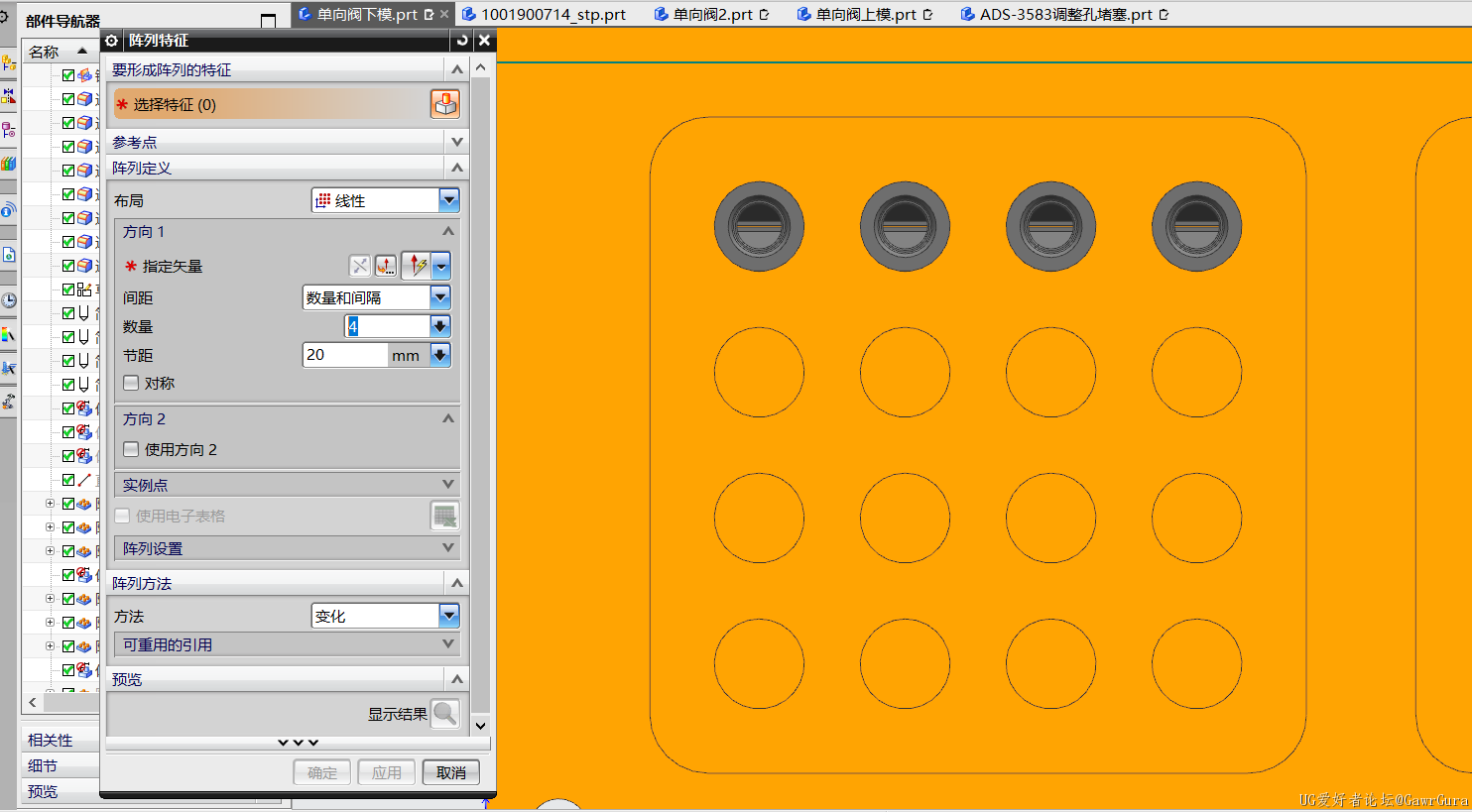Switch to the 单向阀2.prt tab
The image size is (1472, 812).
(712, 15)
